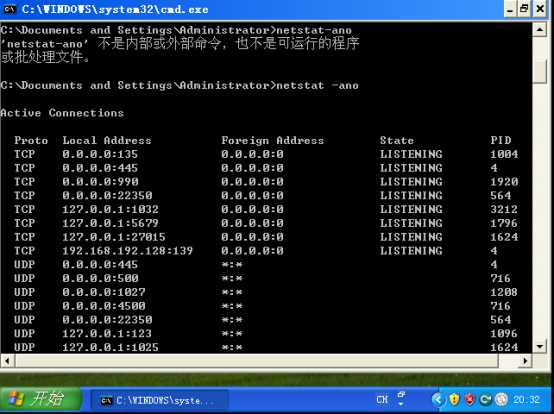The height and width of the screenshot is (414, 554).
Task: Click the vertical scrollbar thumb
Action: point(540,71)
